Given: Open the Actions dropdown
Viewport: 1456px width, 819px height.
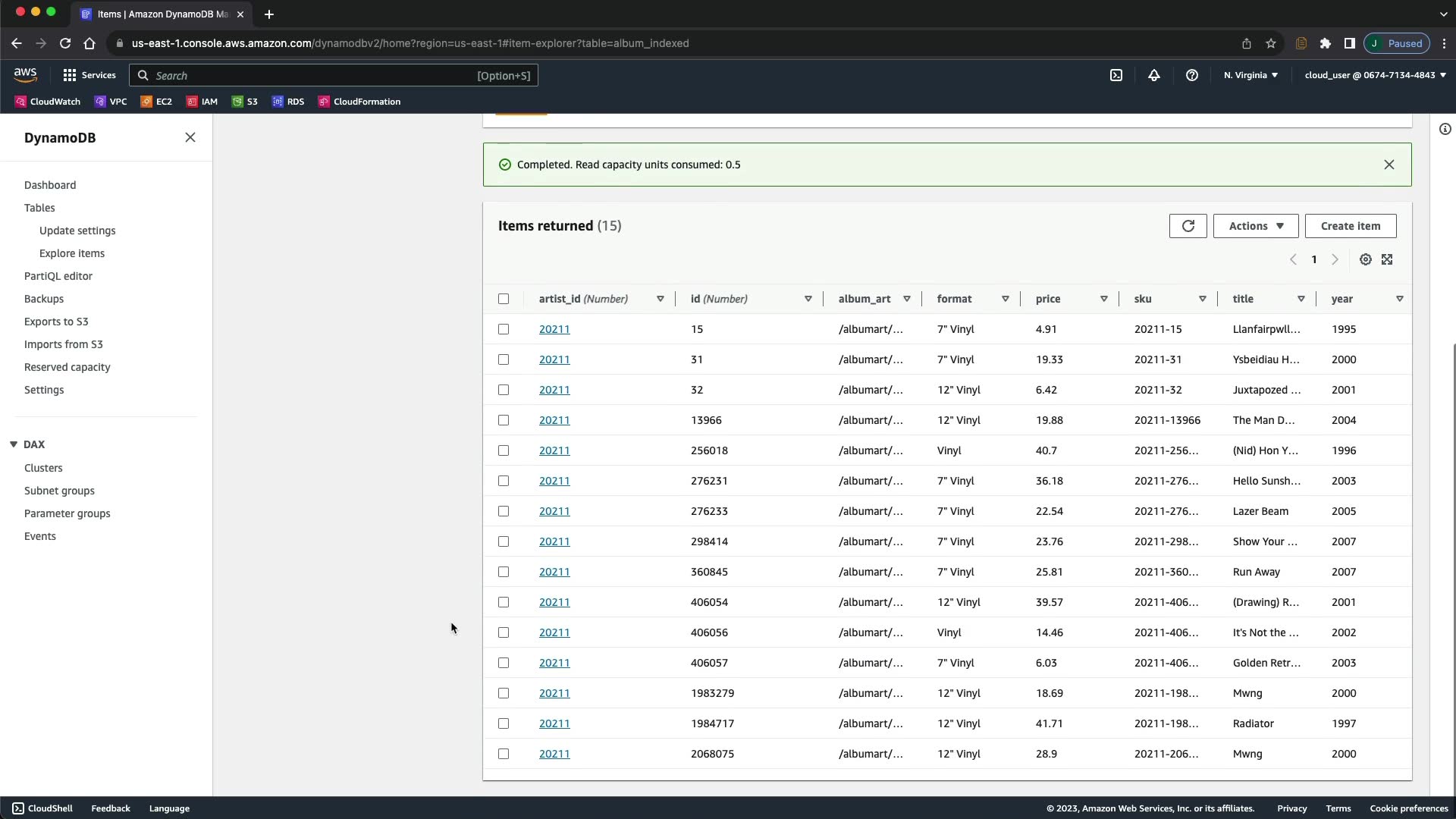Looking at the screenshot, I should coord(1255,226).
